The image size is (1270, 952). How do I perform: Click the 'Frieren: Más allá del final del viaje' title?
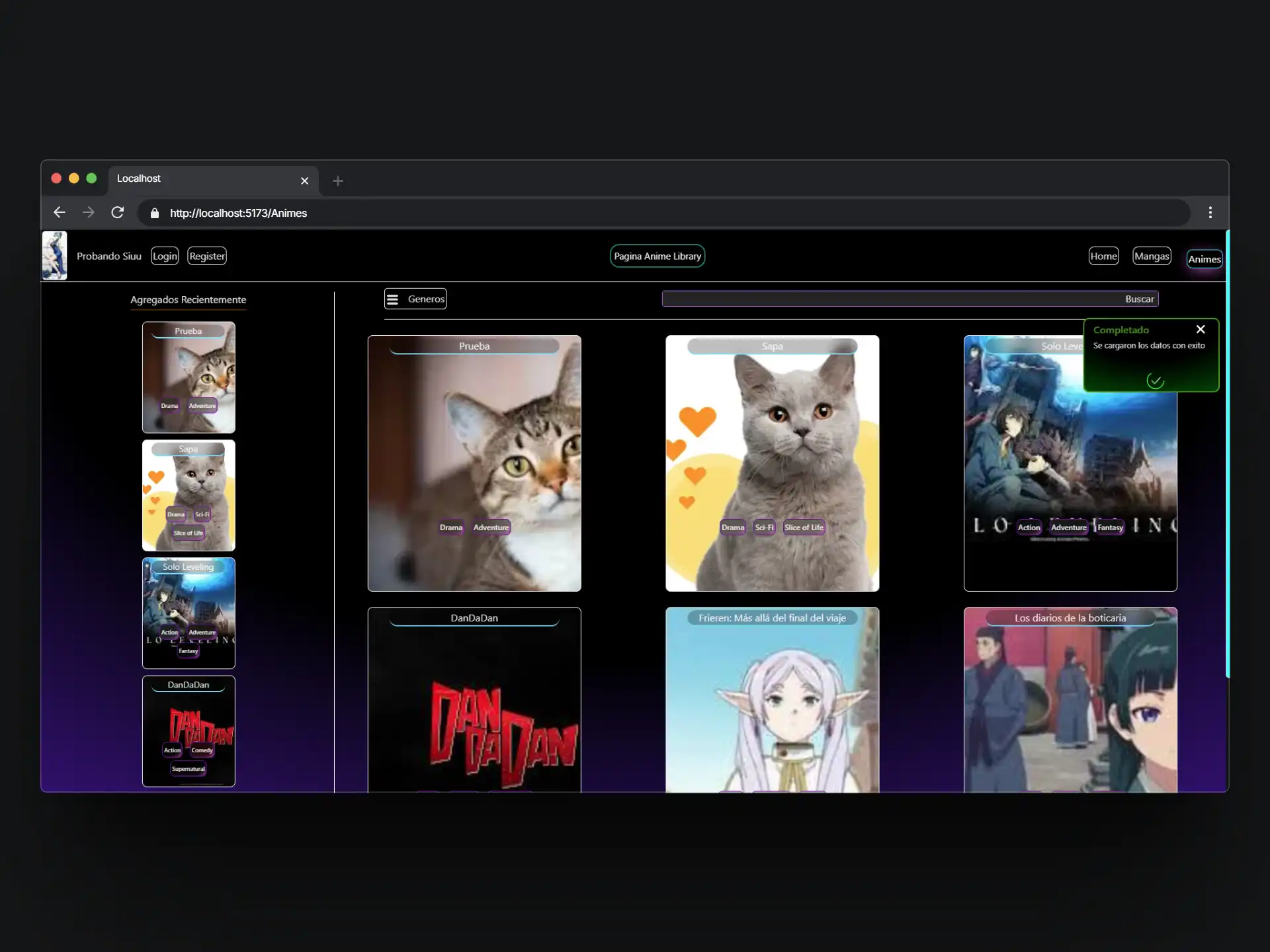[x=772, y=617]
